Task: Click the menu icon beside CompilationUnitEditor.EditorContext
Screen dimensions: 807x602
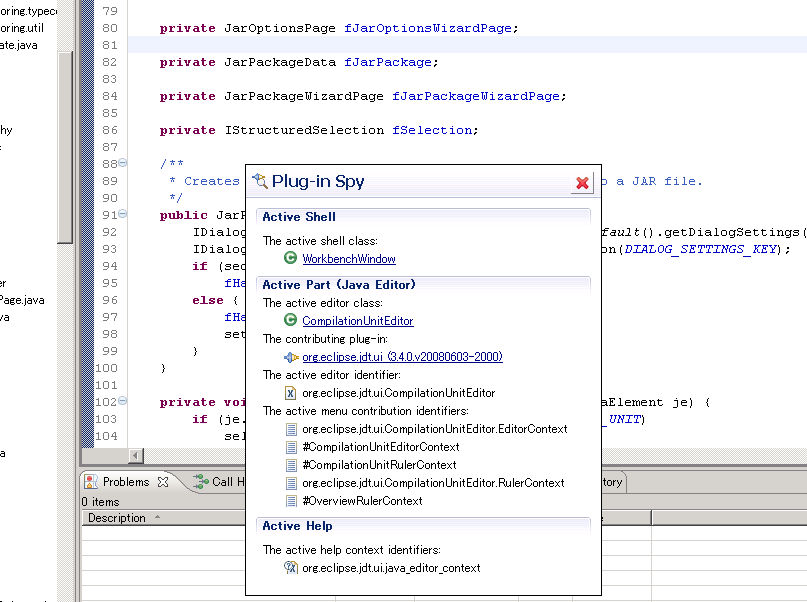Action: (x=291, y=429)
